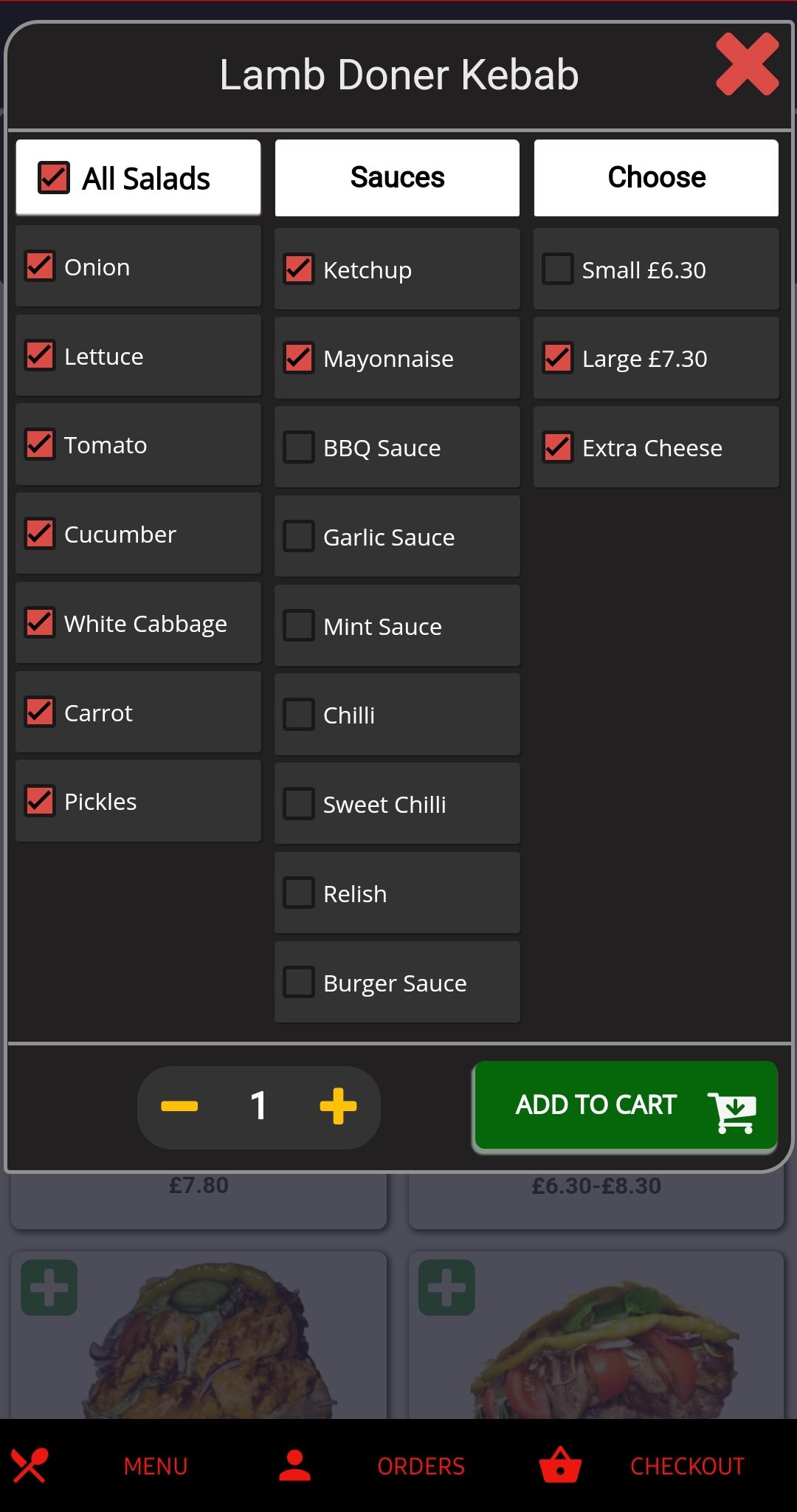Remove Extra Cheese selection
Image resolution: width=797 pixels, height=1512 pixels.
[558, 447]
